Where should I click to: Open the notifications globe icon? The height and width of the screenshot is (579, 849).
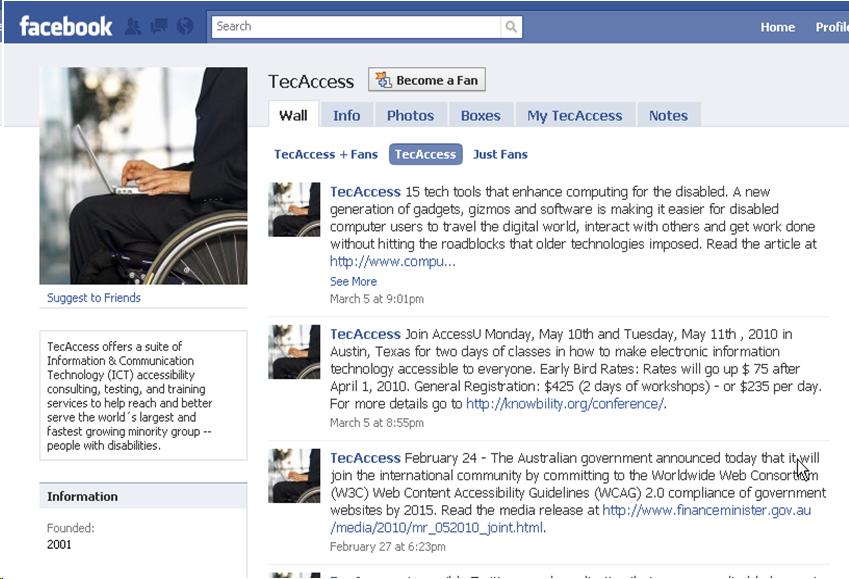point(185,26)
